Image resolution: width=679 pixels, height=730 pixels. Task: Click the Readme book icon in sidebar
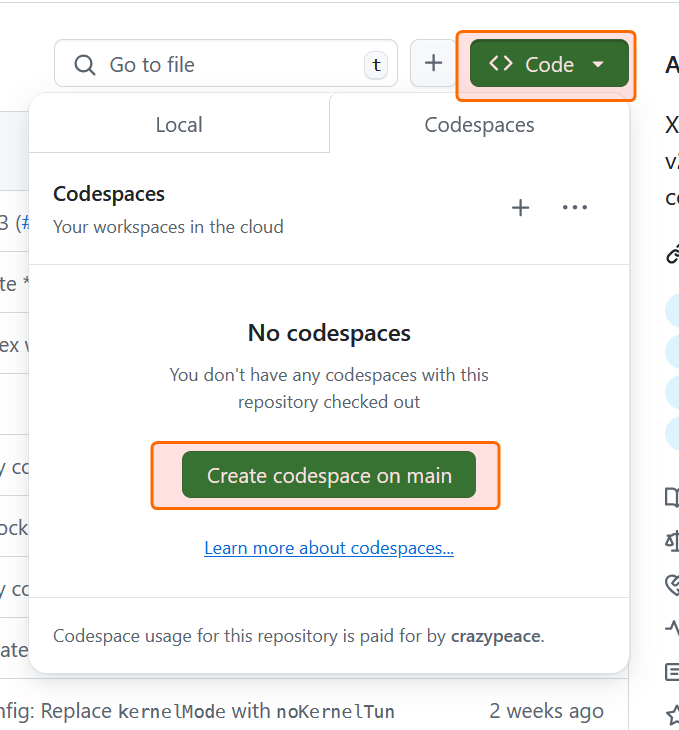pos(672,497)
